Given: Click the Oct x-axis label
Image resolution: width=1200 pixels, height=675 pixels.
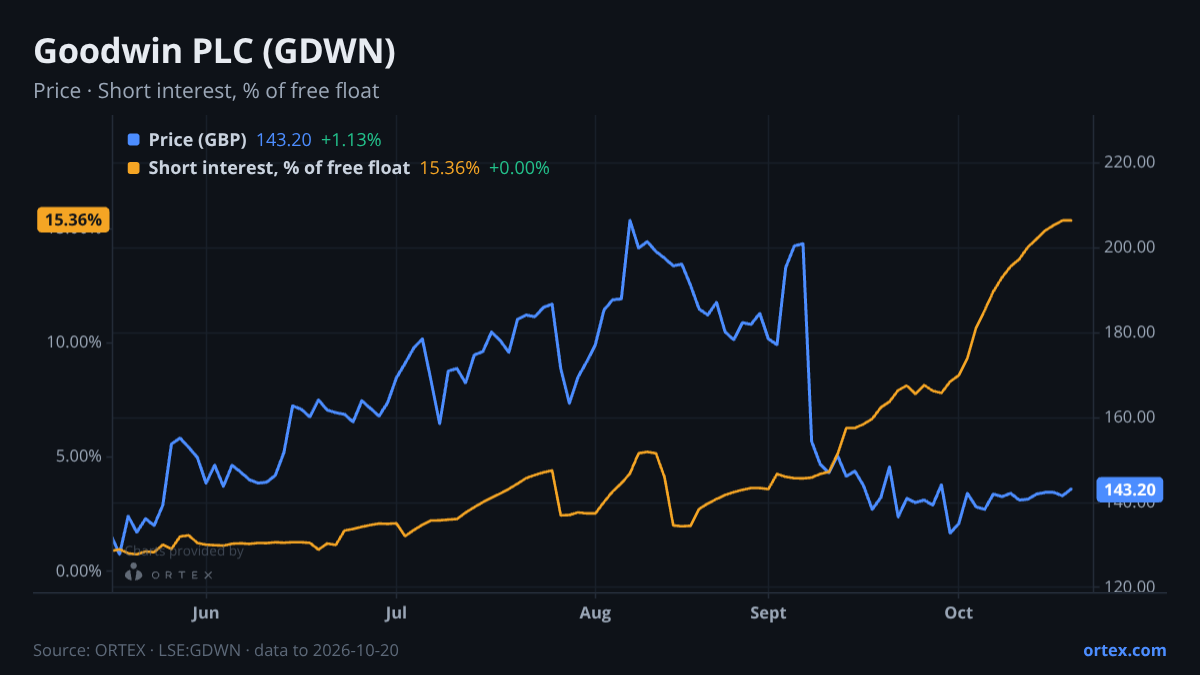Looking at the screenshot, I should pyautogui.click(x=959, y=612).
